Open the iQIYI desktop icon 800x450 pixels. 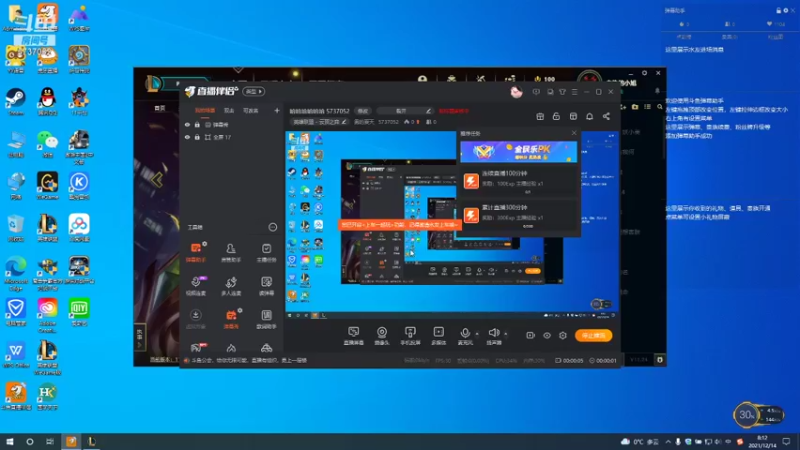coord(79,311)
